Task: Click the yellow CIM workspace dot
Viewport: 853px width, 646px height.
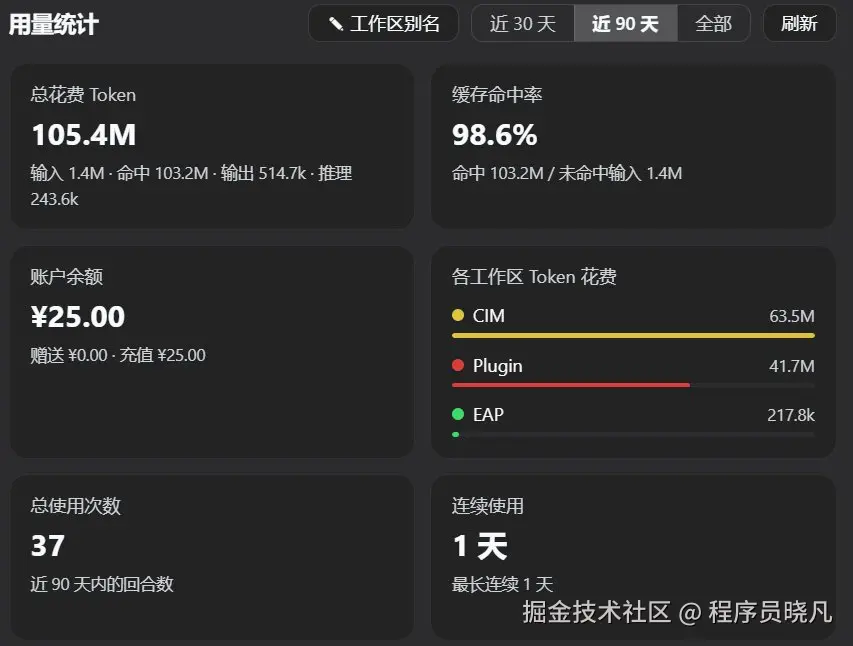Action: point(458,315)
